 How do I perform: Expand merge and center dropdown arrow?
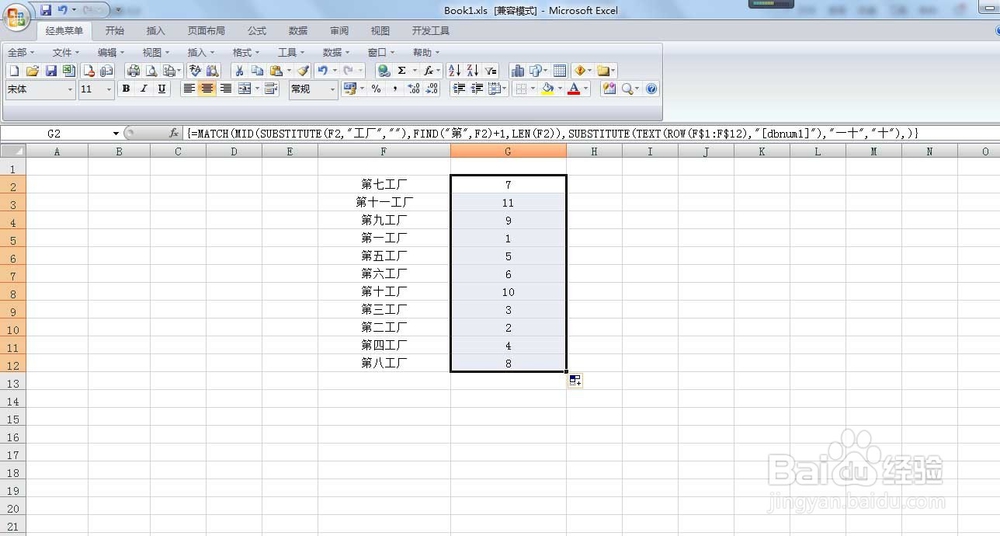tap(257, 89)
